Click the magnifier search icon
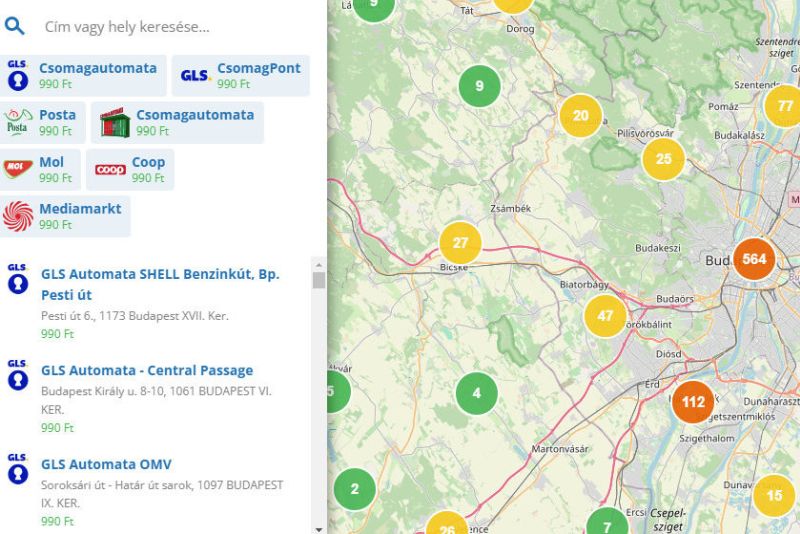Image resolution: width=800 pixels, height=534 pixels. 14,26
